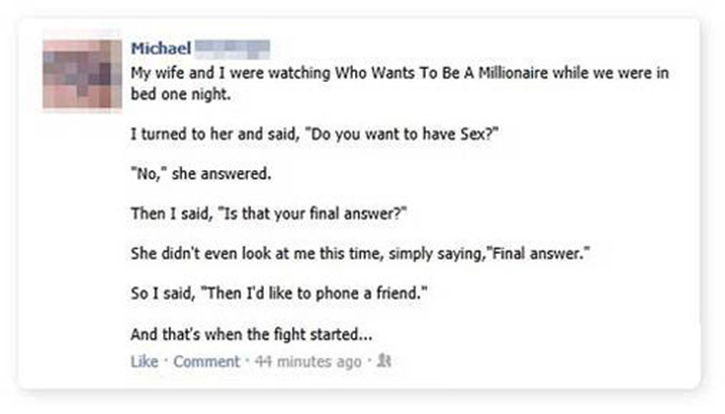This screenshot has height=414, width=725.
Task: Comment on the post
Action: [207, 361]
